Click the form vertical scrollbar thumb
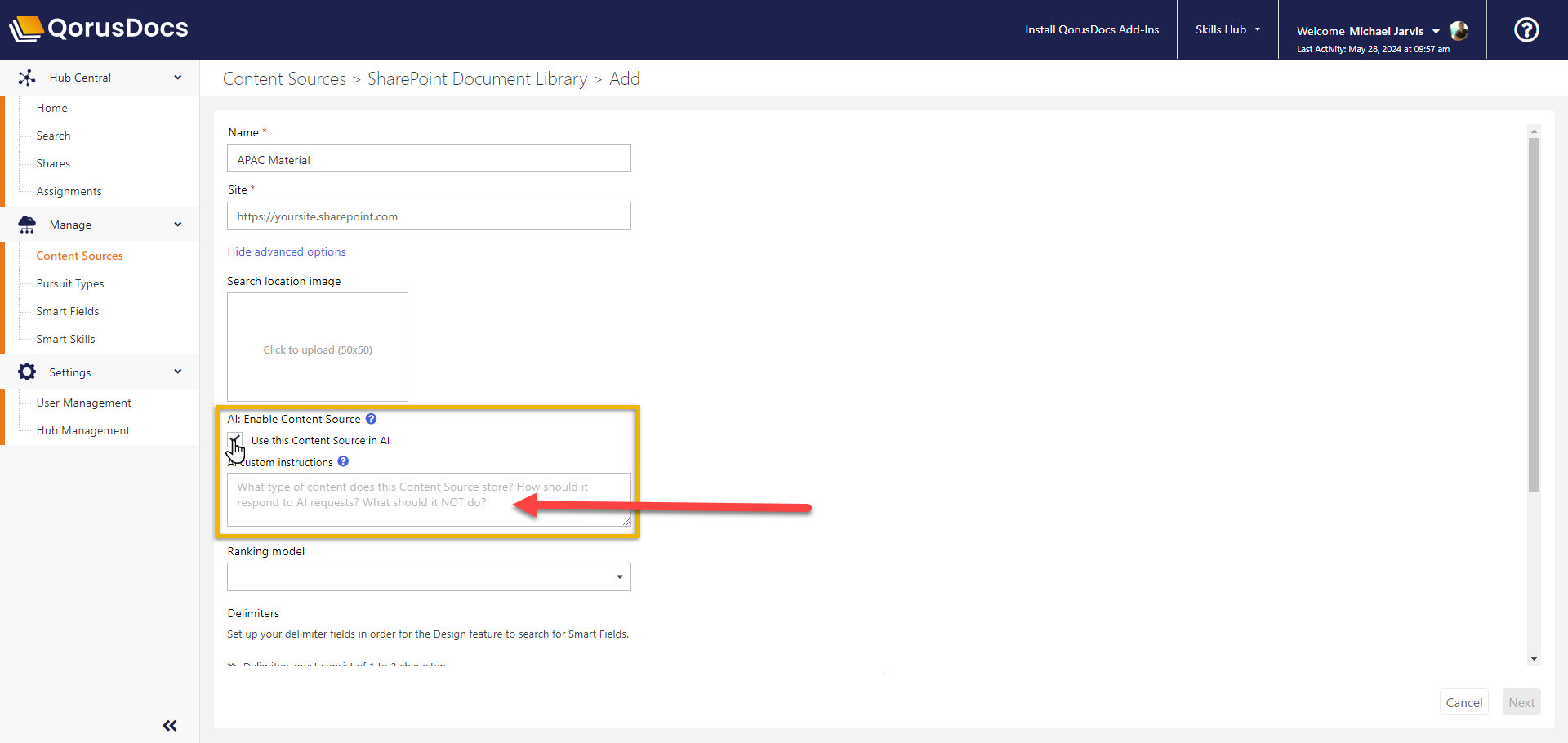The height and width of the screenshot is (743, 1568). click(1534, 314)
